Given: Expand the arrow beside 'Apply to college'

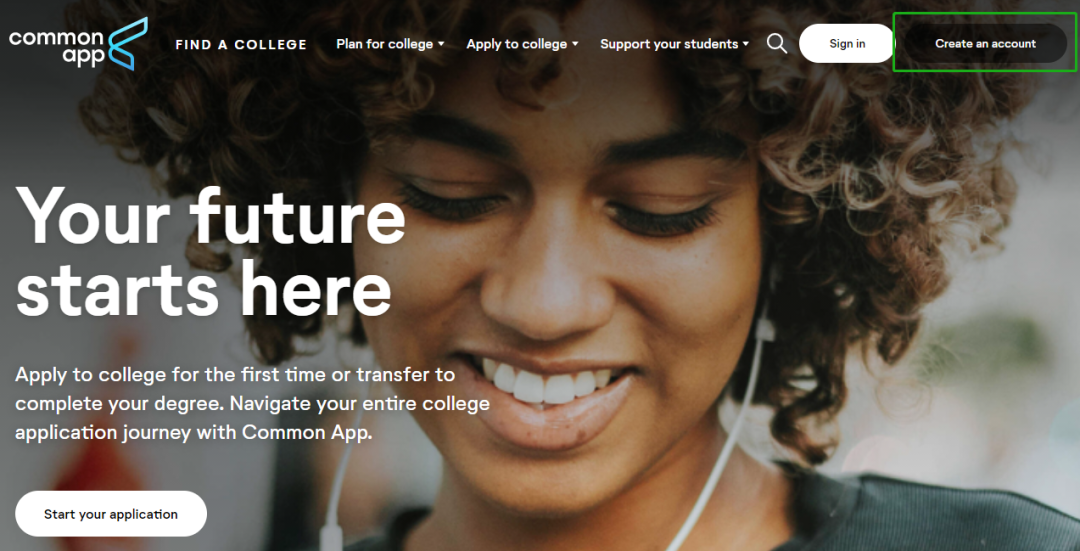Looking at the screenshot, I should coord(575,44).
